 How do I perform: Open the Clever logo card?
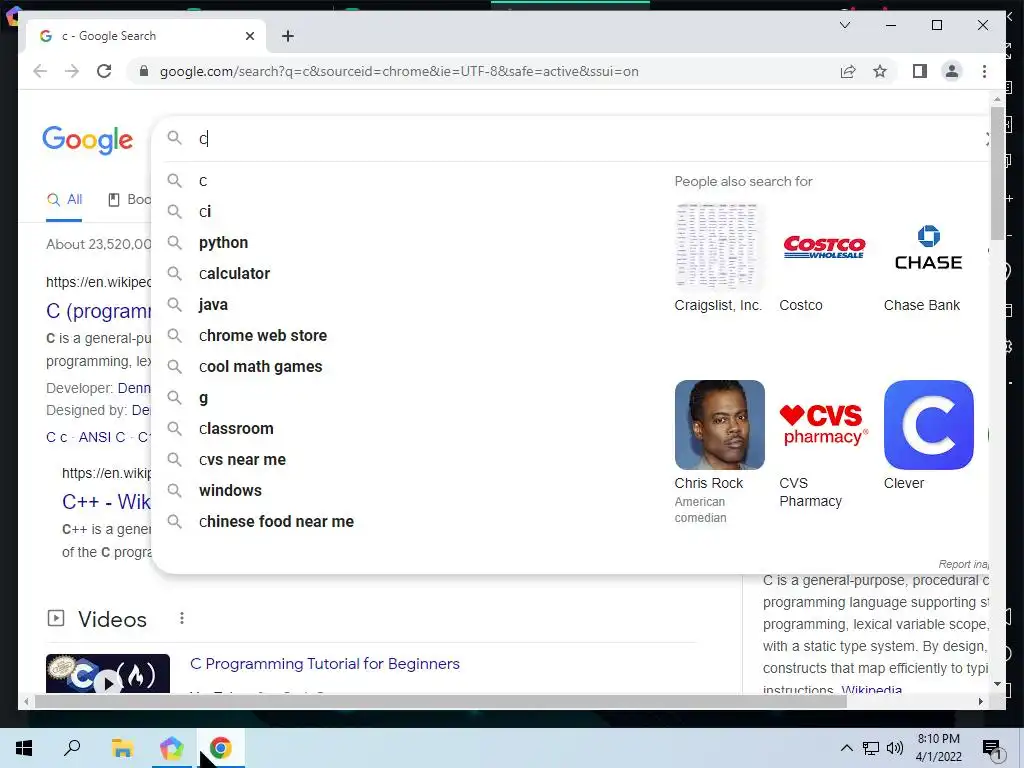point(929,424)
